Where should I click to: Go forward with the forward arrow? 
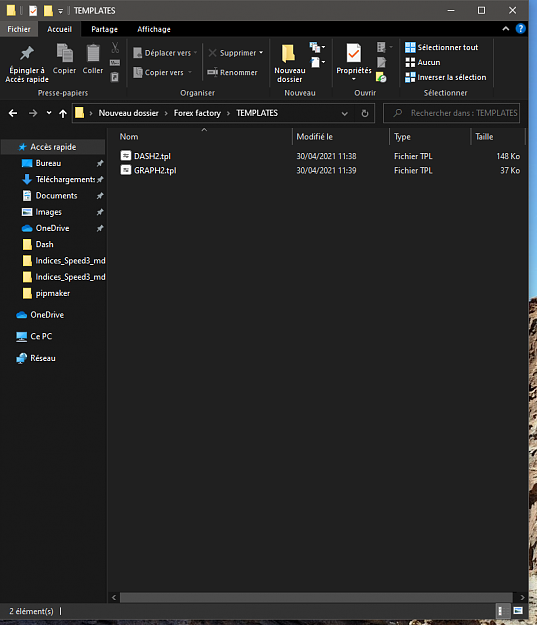click(x=33, y=113)
